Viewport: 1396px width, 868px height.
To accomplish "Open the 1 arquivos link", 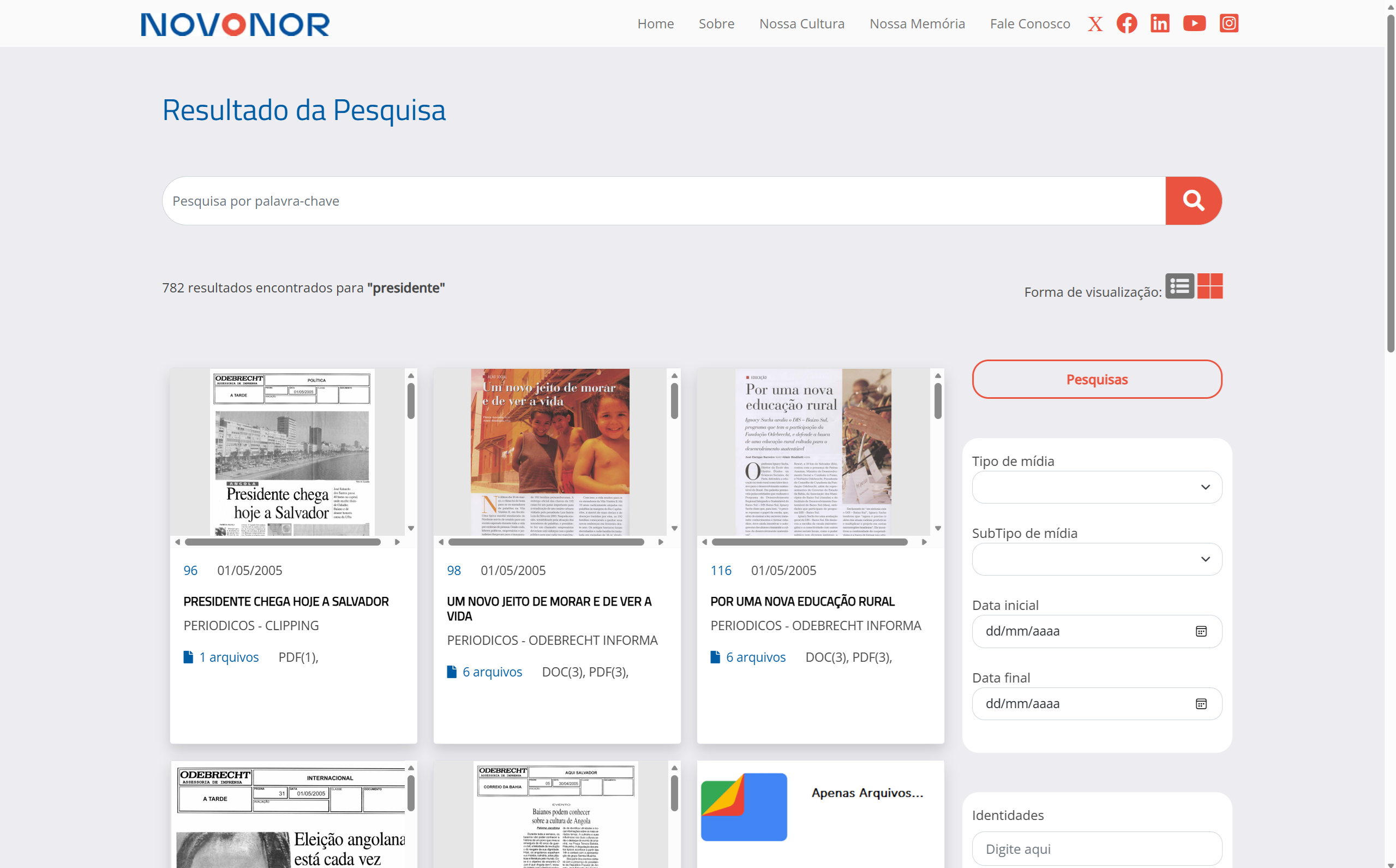I will pos(229,657).
